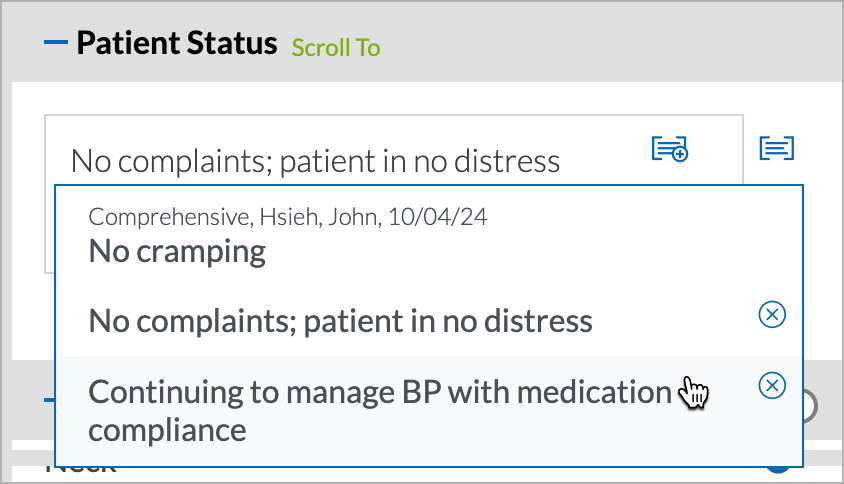This screenshot has width=844, height=484.
Task: Click the empty lower-left area of the text box
Action: click(50, 229)
